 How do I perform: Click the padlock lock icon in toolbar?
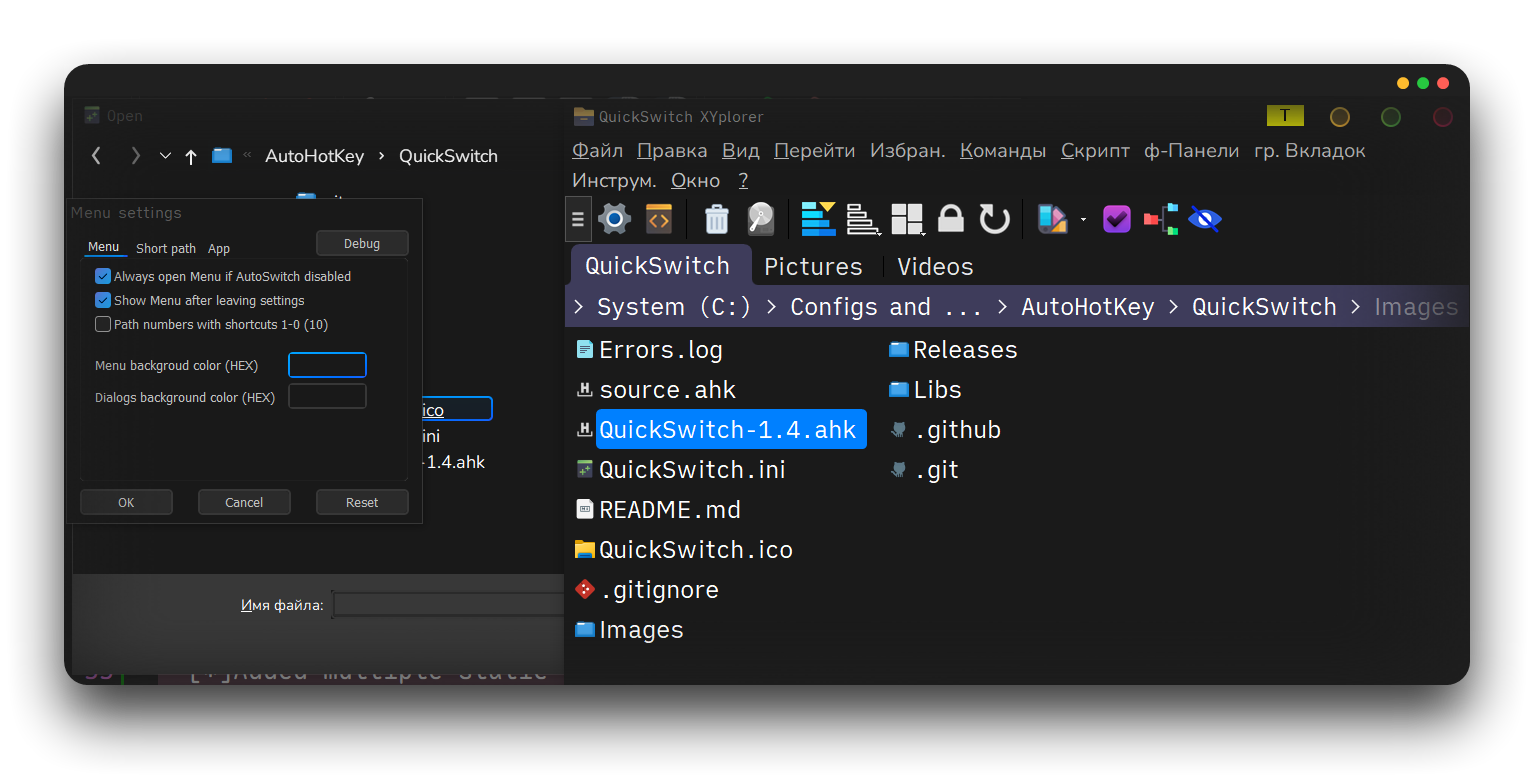951,219
